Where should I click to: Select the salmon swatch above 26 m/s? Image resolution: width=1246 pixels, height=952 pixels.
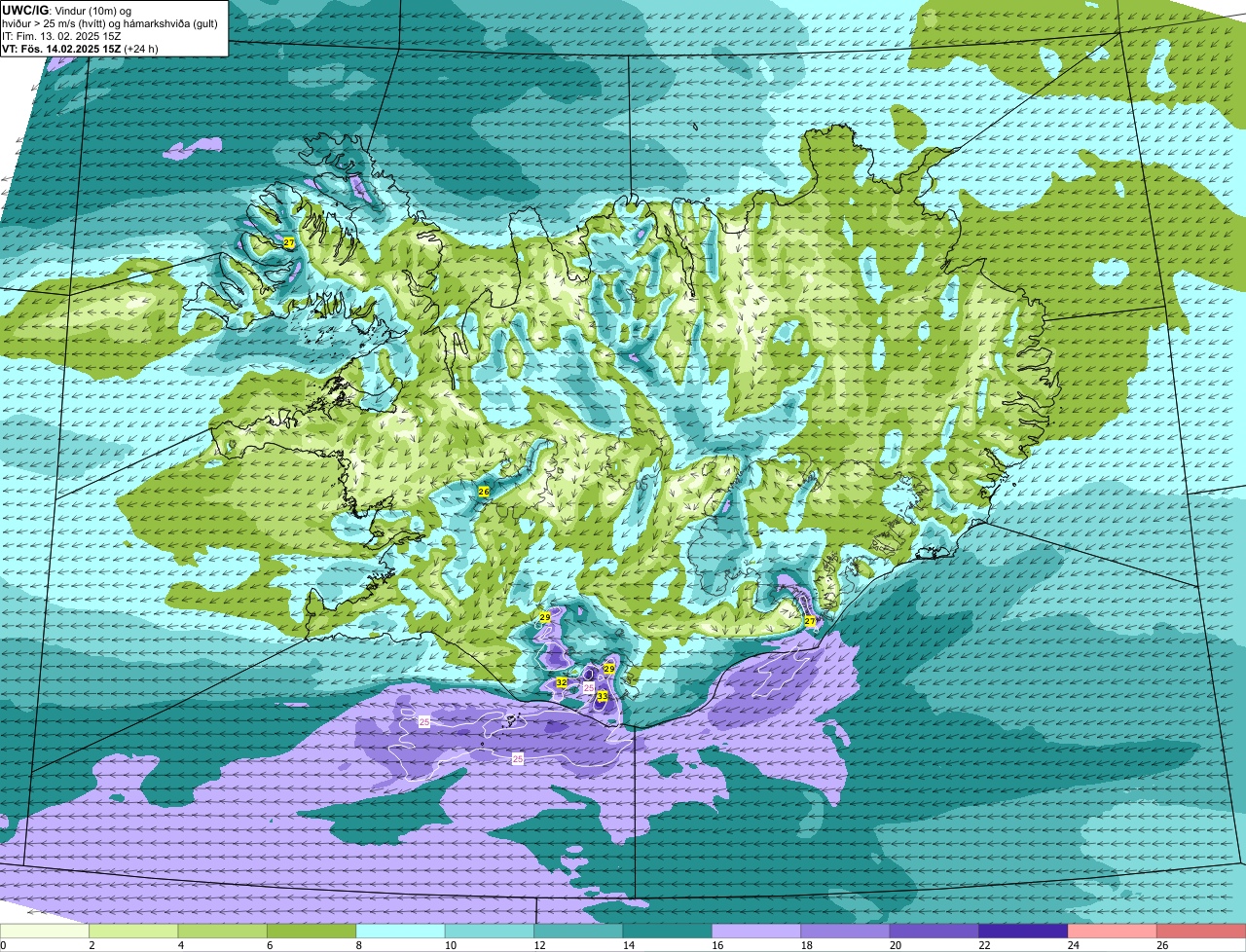[1202, 932]
